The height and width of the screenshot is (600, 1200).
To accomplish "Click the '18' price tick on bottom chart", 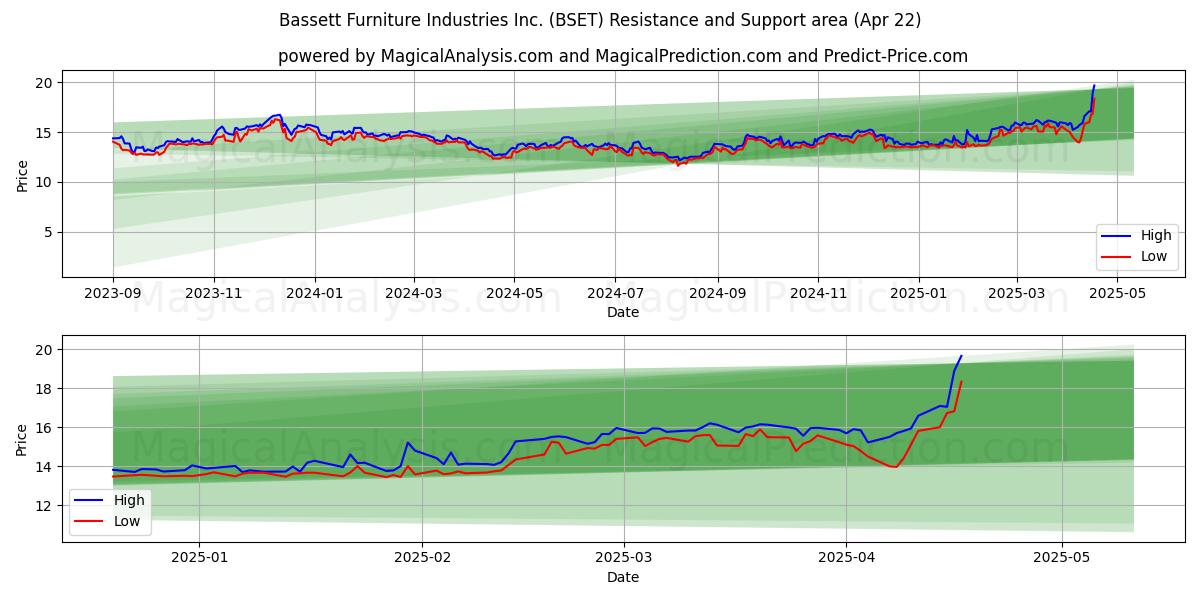I will tap(44, 389).
